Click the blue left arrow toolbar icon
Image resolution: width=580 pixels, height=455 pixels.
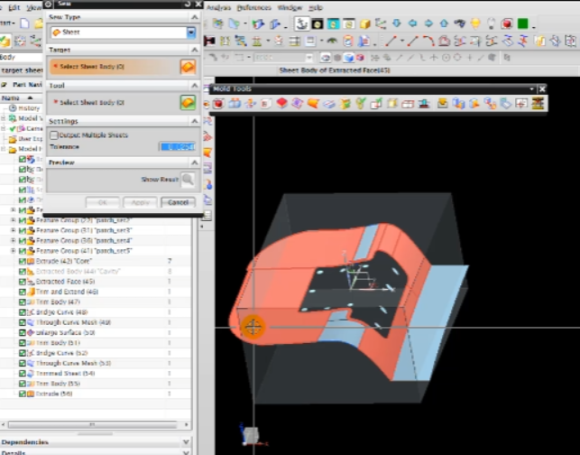click(x=412, y=23)
